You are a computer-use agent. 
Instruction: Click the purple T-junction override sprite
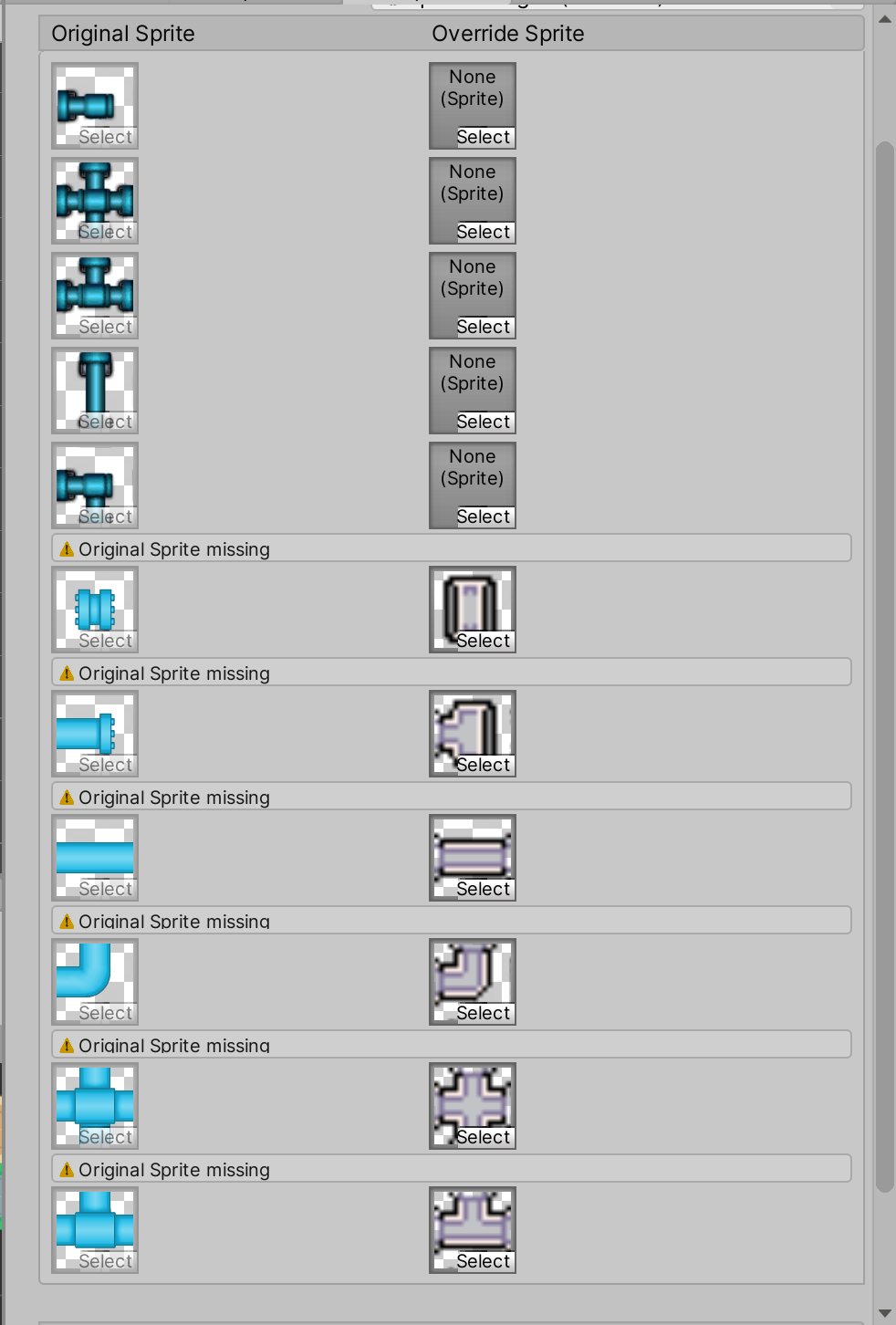pyautogui.click(x=472, y=1223)
